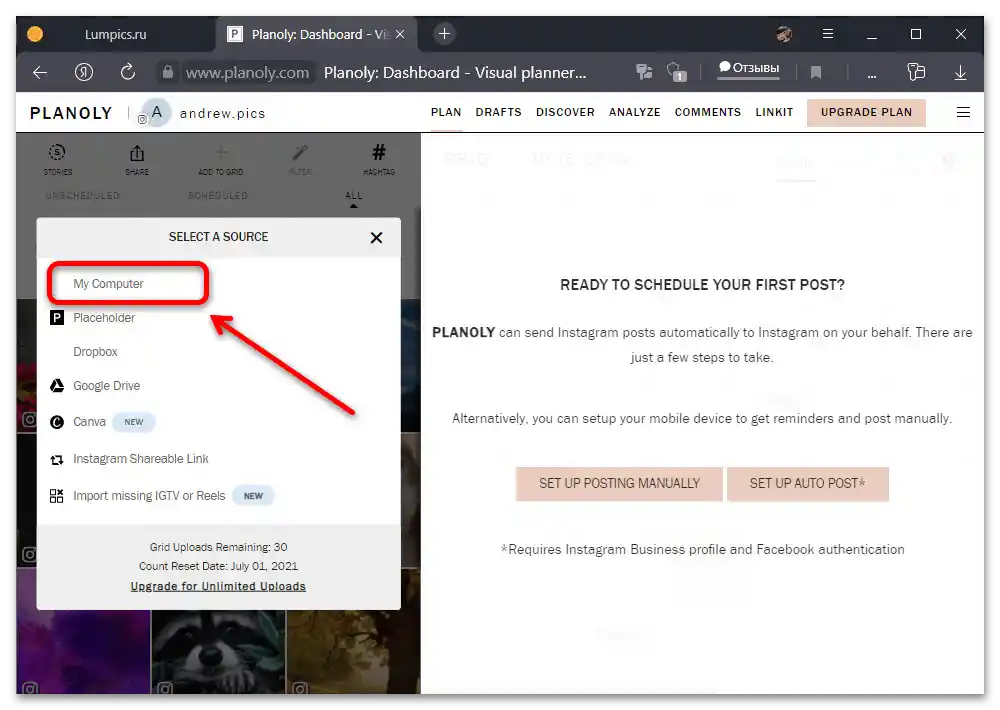Click Set Up Auto Post button

pyautogui.click(x=807, y=484)
